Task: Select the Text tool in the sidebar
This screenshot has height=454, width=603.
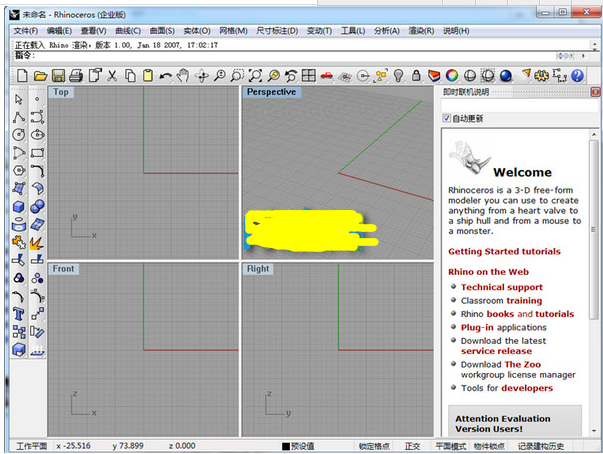Action: pyautogui.click(x=18, y=314)
